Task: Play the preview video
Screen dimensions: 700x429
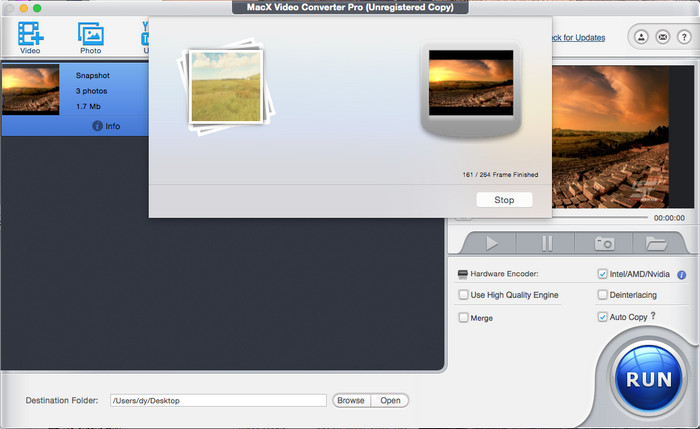Action: 492,243
